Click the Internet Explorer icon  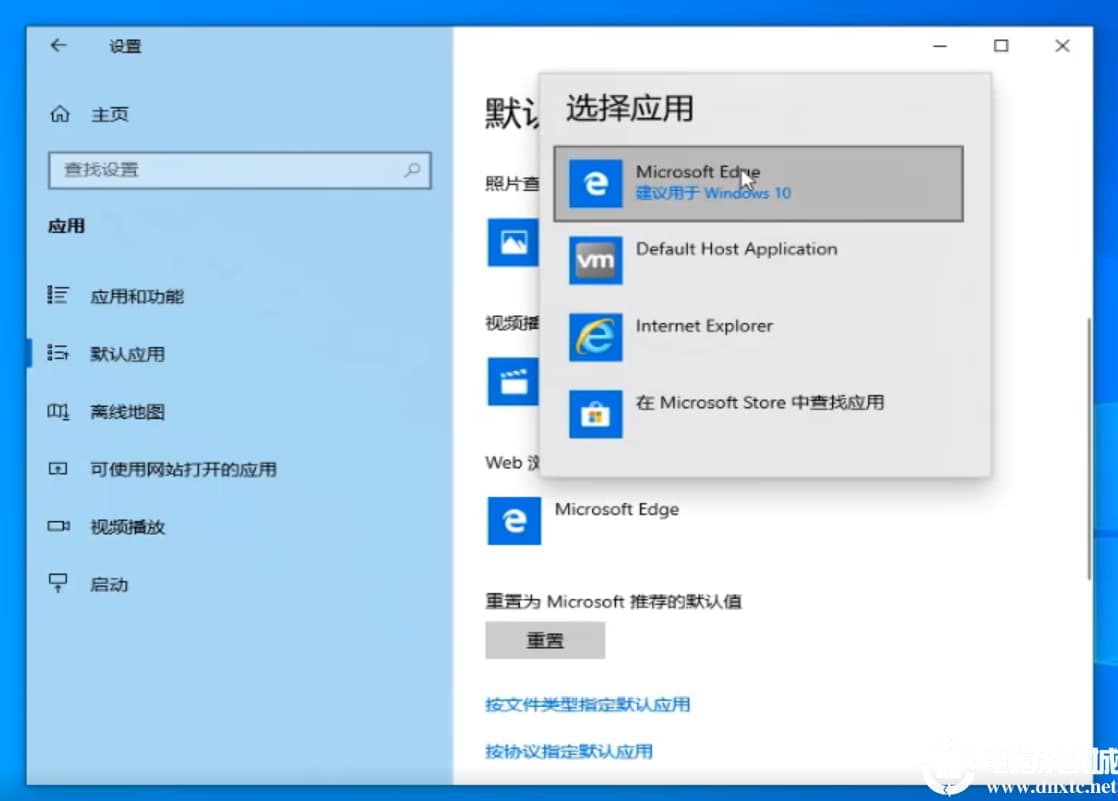click(x=595, y=337)
